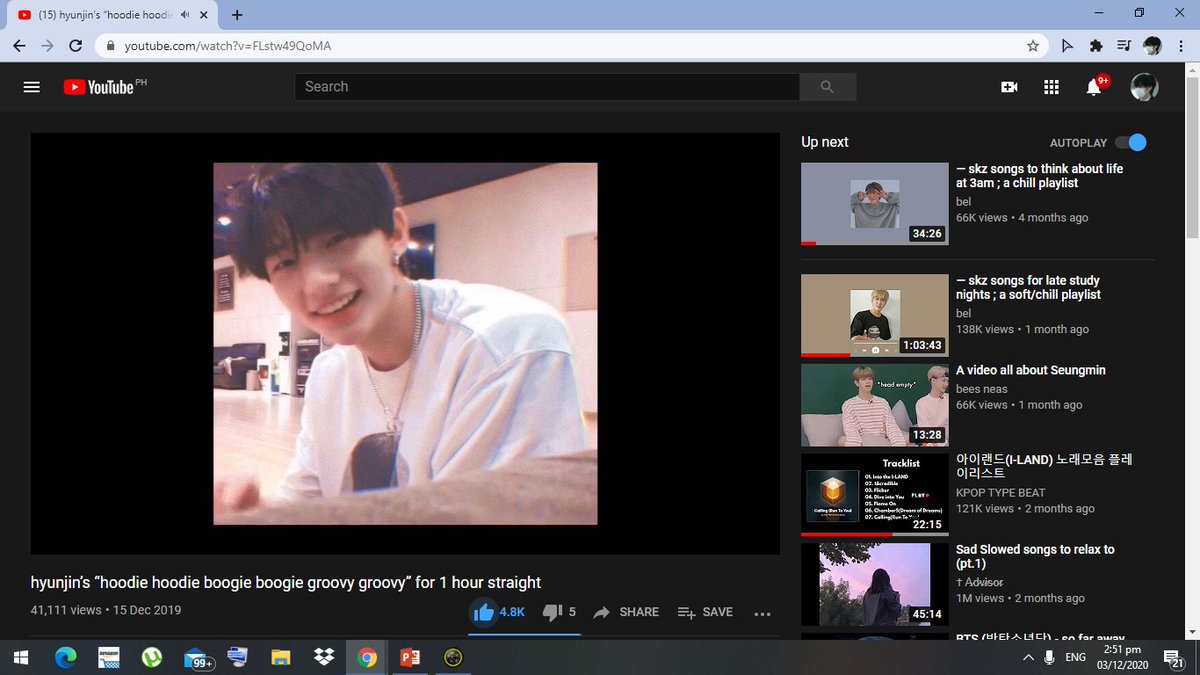Share the video using SHARE
The image size is (1200, 675).
click(626, 612)
